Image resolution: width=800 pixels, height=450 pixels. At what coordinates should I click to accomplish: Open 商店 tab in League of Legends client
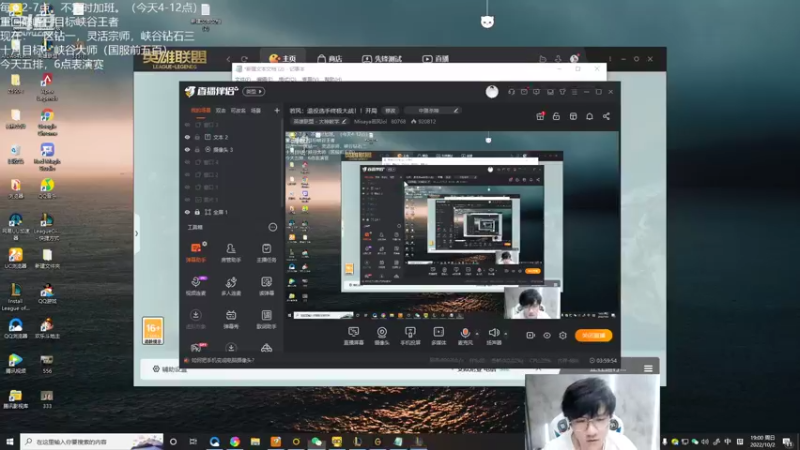[x=330, y=59]
